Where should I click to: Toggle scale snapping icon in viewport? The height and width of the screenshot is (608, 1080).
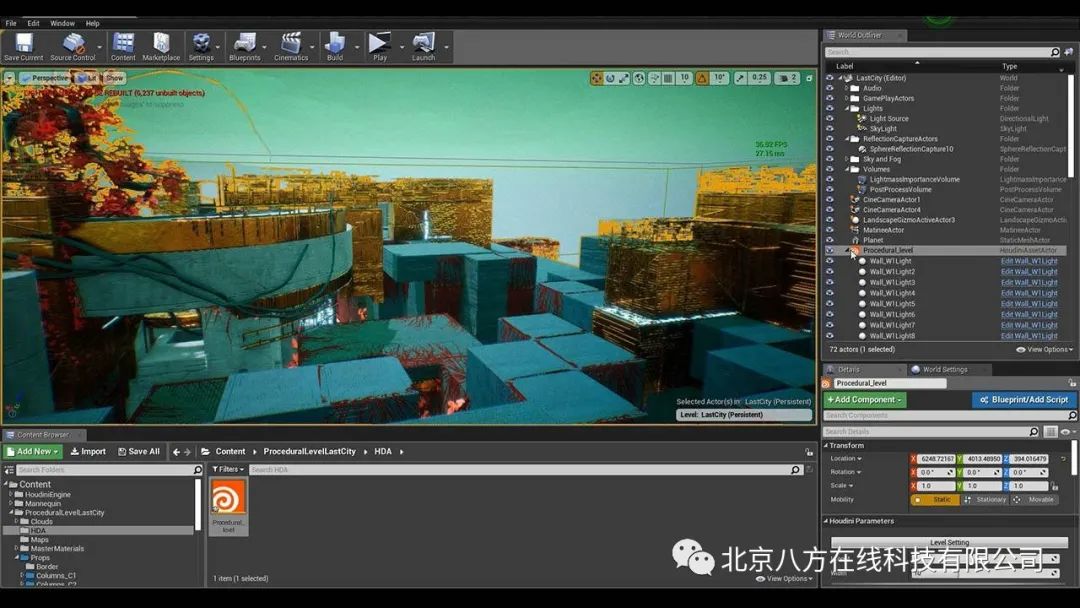(740, 78)
